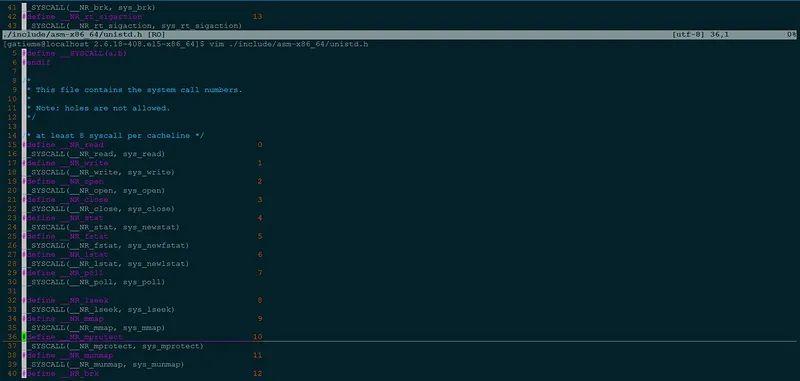Click the 'Note: holes are not allowed.' comment
Viewport: 800px width, 381px height.
tap(103, 108)
